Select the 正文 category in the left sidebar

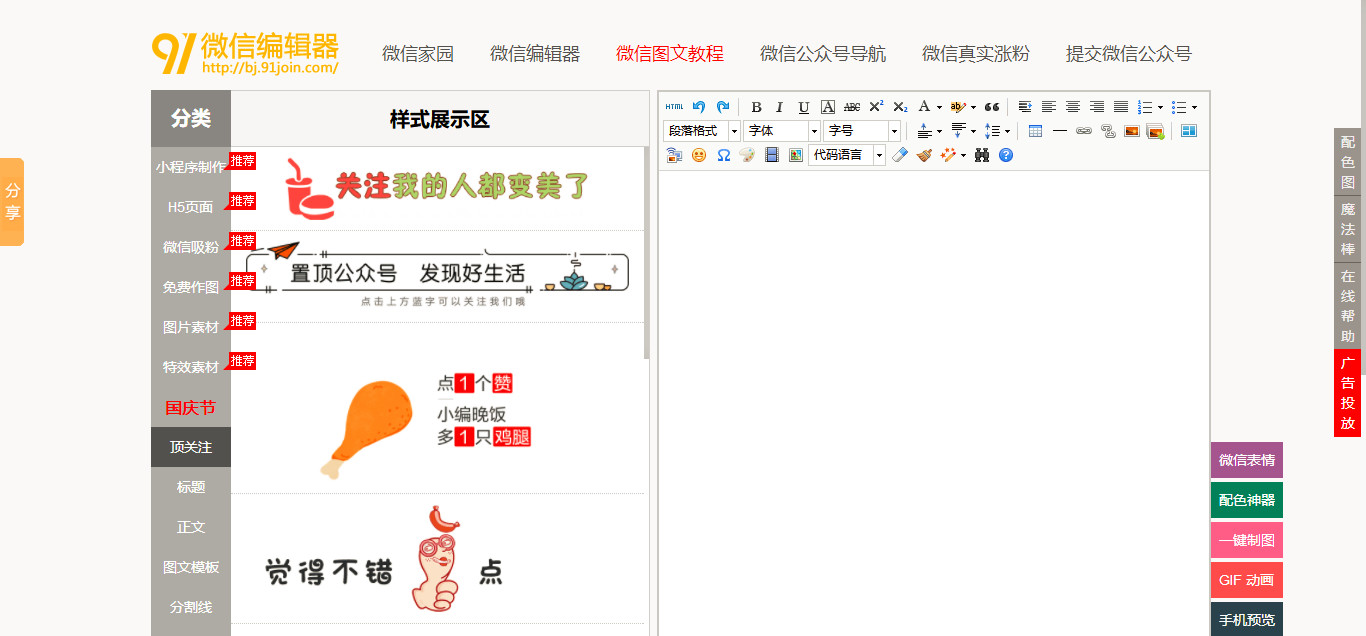(x=190, y=527)
